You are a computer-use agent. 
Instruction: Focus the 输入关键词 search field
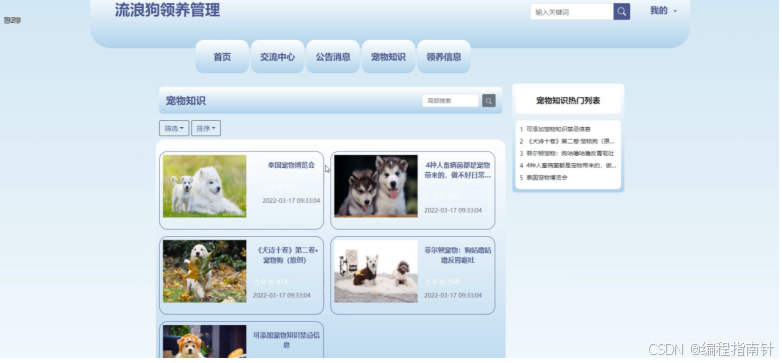coord(572,12)
